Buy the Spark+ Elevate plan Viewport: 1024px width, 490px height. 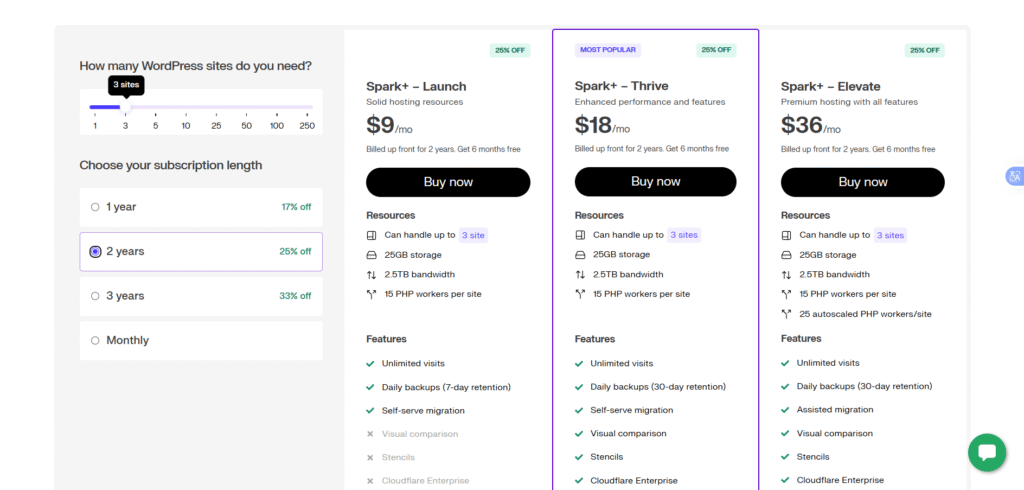point(862,182)
